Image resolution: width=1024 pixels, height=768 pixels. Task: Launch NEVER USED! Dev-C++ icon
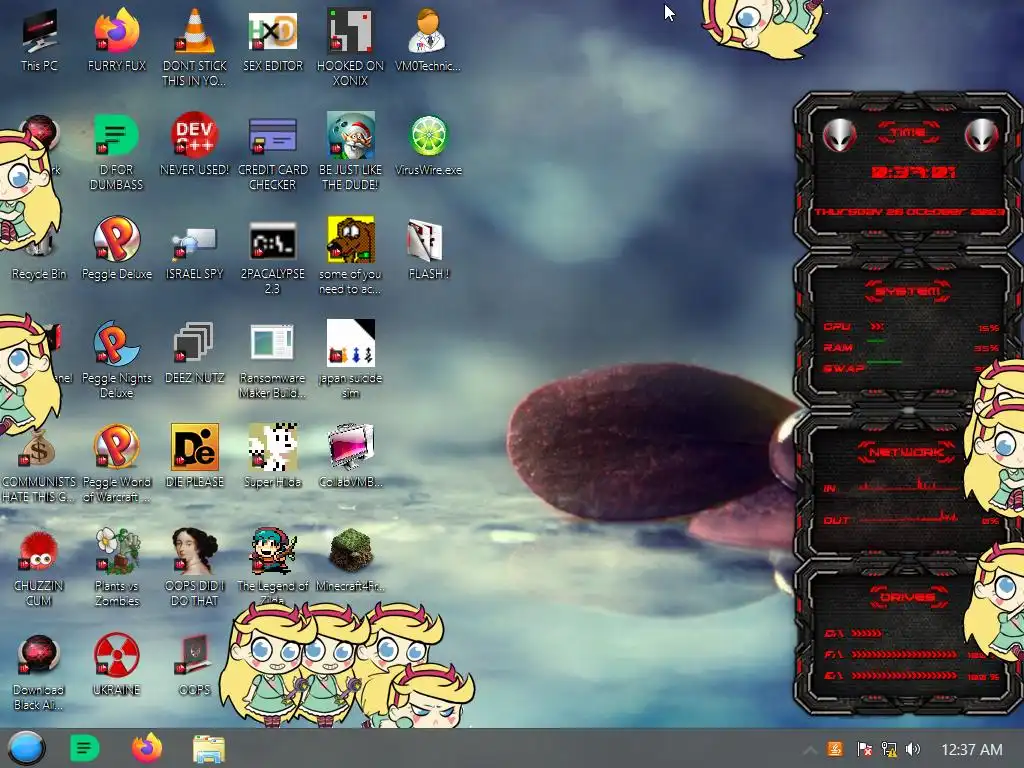tap(194, 144)
